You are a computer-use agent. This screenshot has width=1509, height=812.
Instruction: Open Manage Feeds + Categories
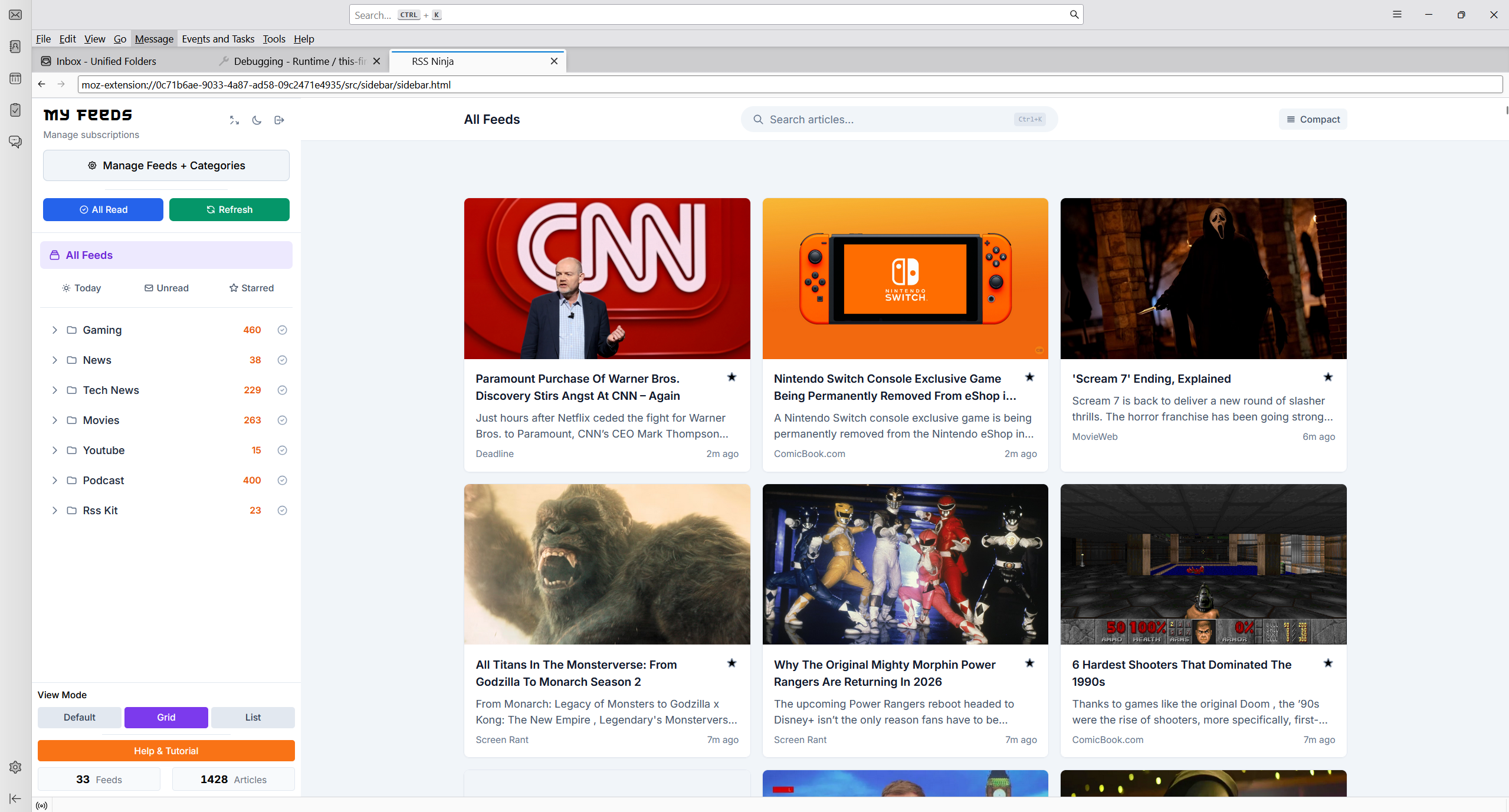(x=166, y=166)
